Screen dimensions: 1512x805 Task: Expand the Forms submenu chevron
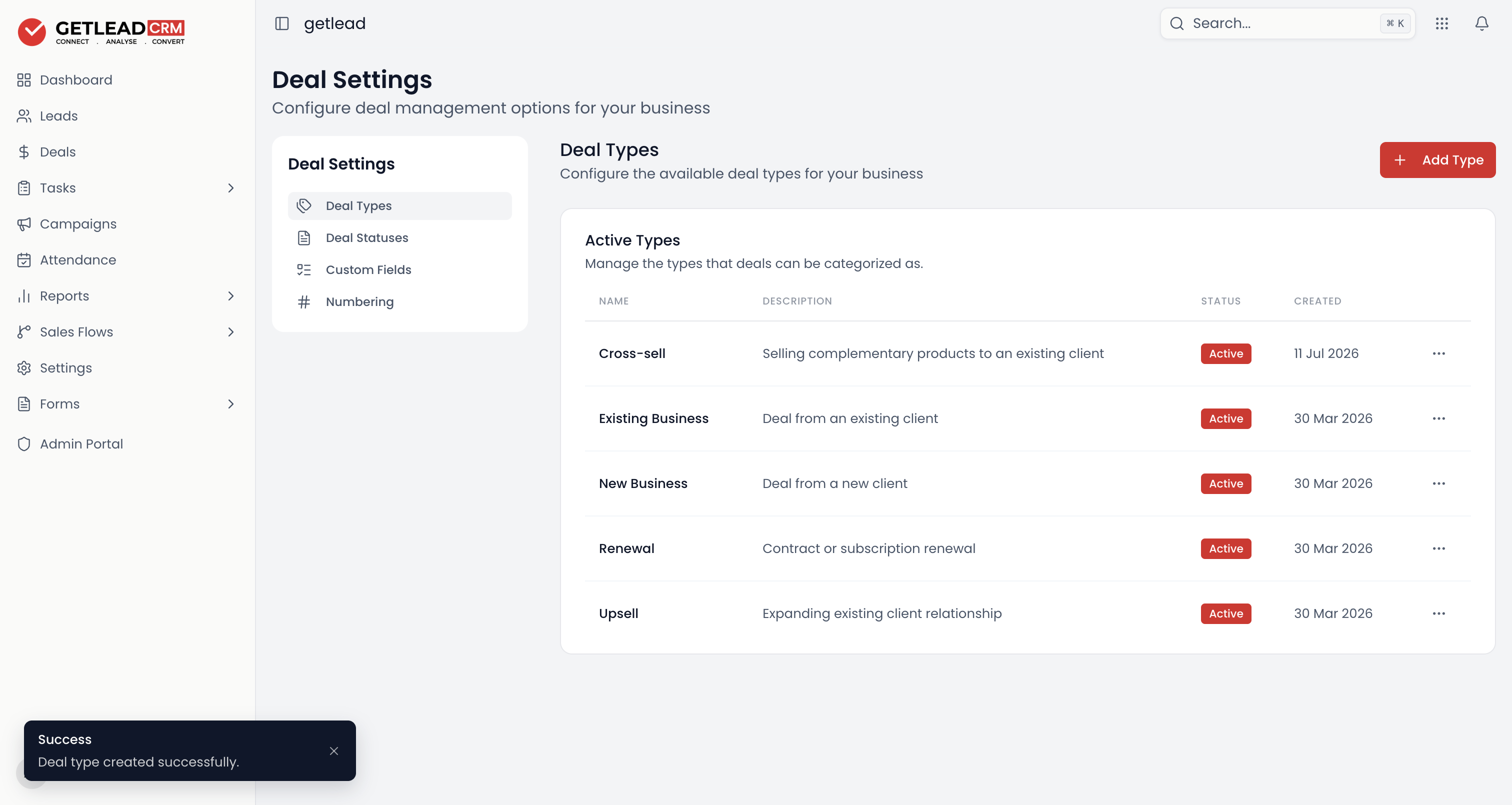[x=230, y=404]
